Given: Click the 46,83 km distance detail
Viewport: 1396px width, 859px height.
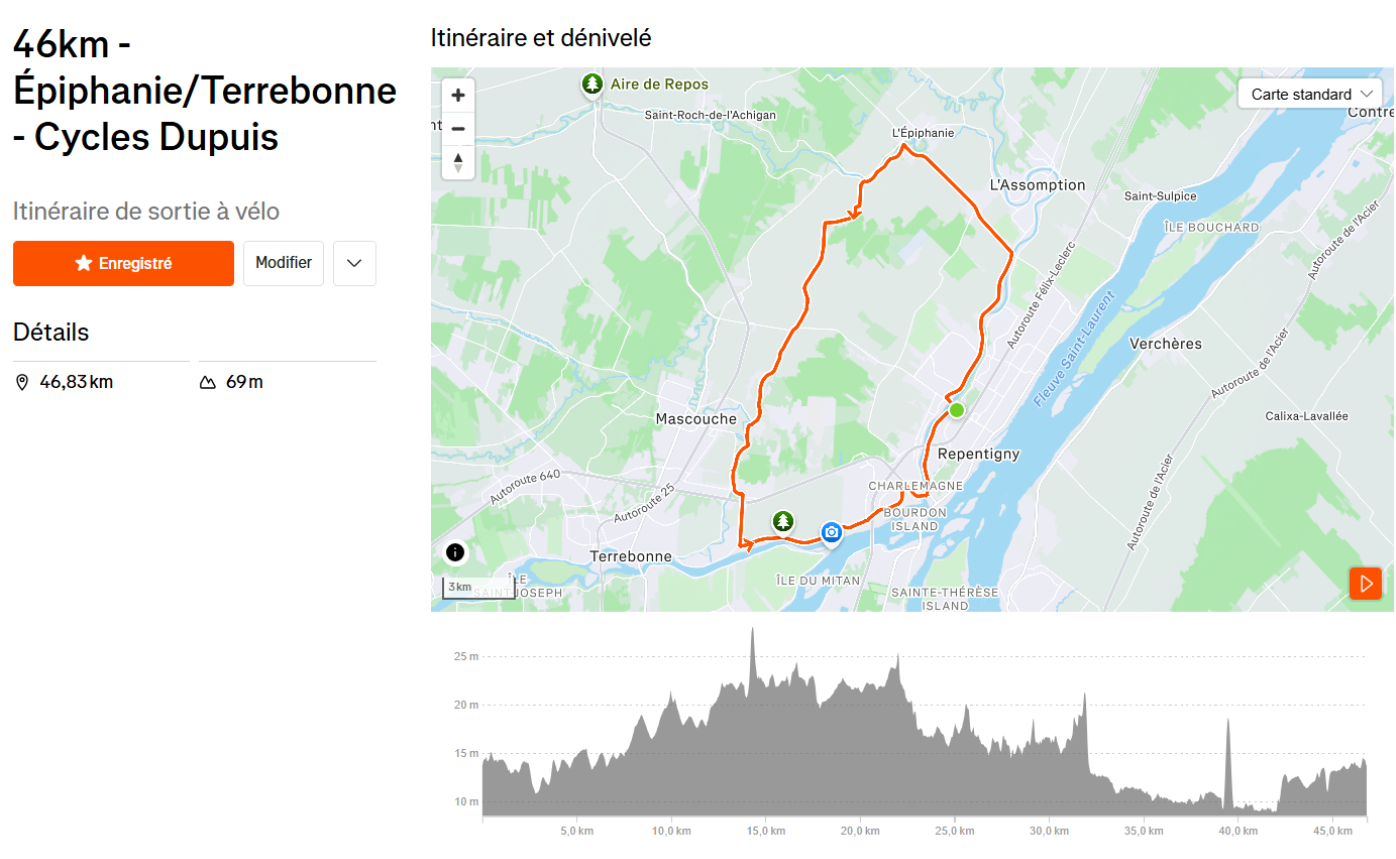Looking at the screenshot, I should point(76,382).
